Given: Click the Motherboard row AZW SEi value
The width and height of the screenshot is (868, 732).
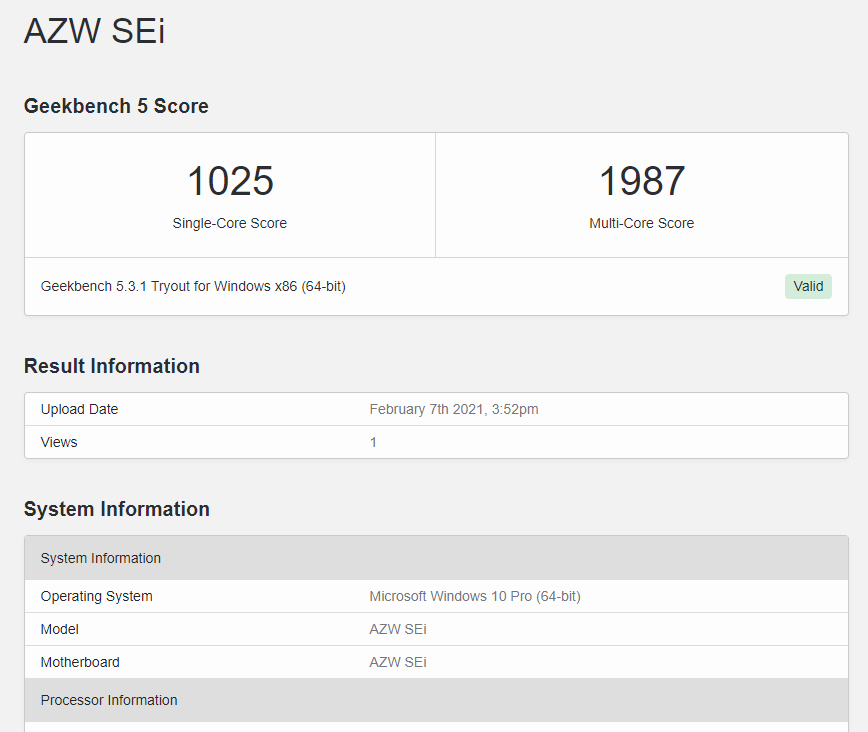Looking at the screenshot, I should pyautogui.click(x=398, y=662).
